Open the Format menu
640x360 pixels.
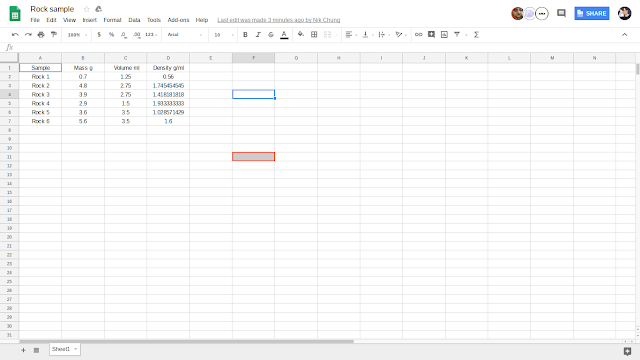point(112,20)
